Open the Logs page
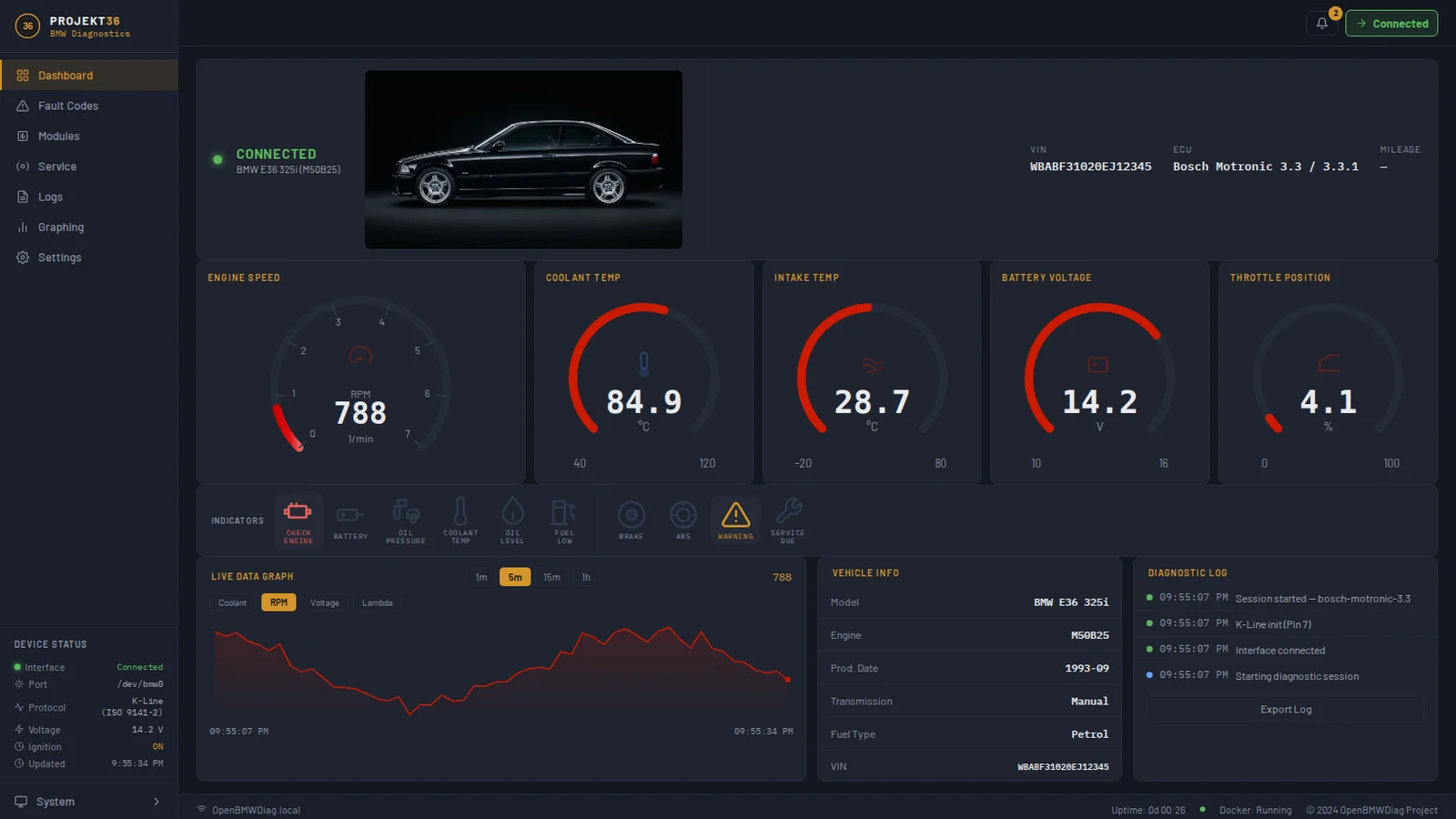The image size is (1456, 819). 89,197
